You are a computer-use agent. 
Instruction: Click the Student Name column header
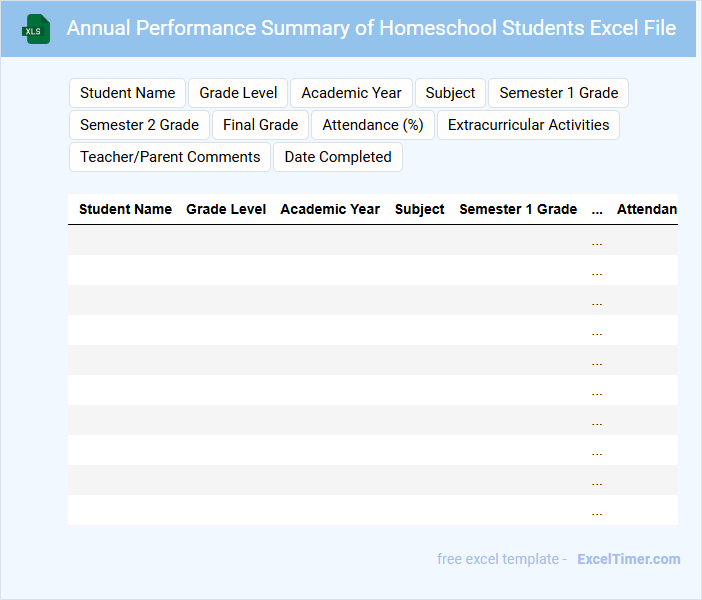(125, 209)
